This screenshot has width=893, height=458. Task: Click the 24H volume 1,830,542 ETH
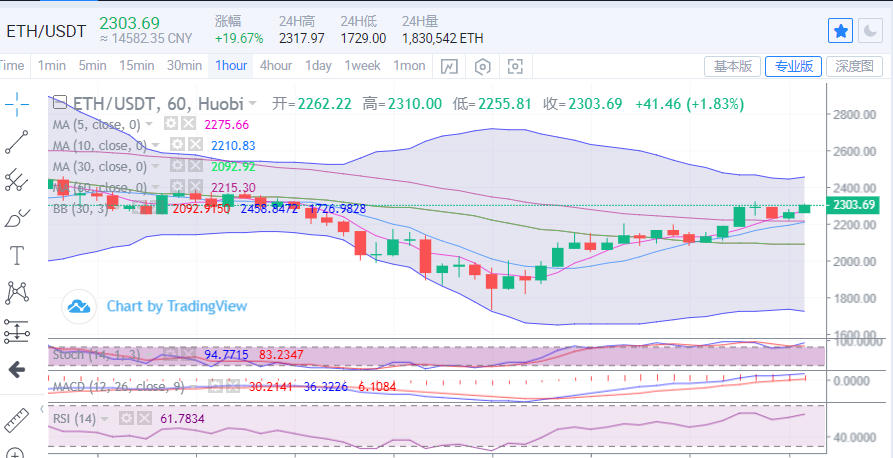tap(443, 39)
